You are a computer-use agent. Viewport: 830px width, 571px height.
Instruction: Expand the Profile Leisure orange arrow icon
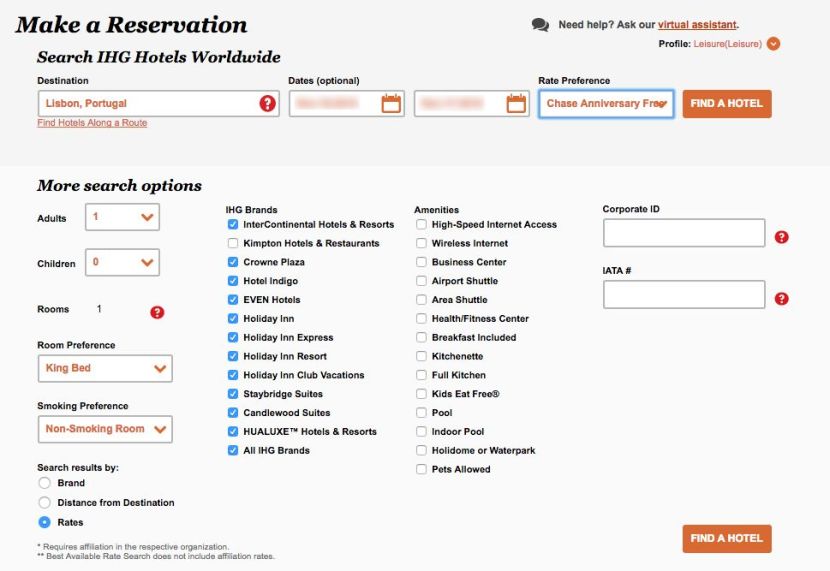773,44
